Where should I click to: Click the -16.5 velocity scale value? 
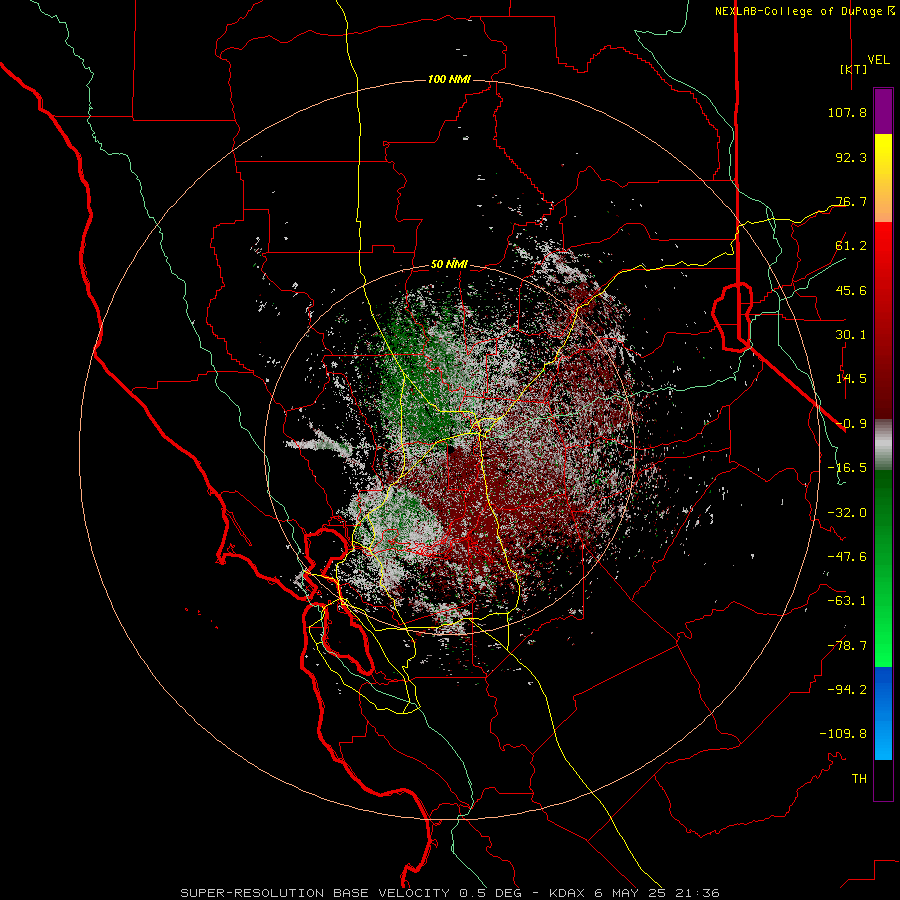pyautogui.click(x=847, y=468)
